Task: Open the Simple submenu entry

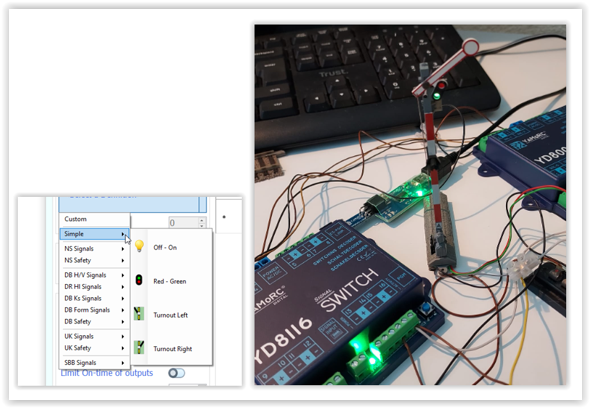Action: [94, 234]
